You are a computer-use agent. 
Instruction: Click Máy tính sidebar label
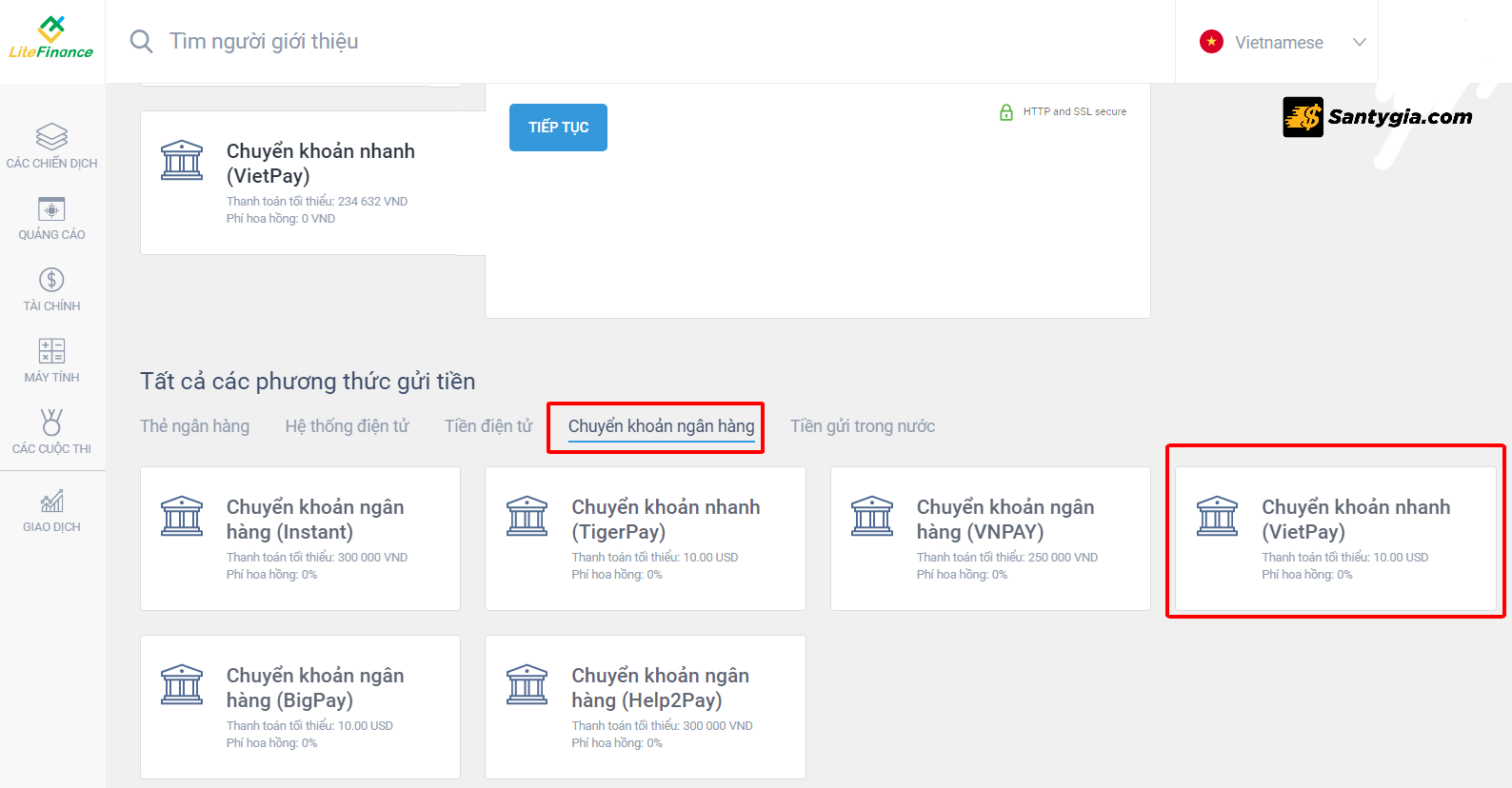(x=51, y=378)
